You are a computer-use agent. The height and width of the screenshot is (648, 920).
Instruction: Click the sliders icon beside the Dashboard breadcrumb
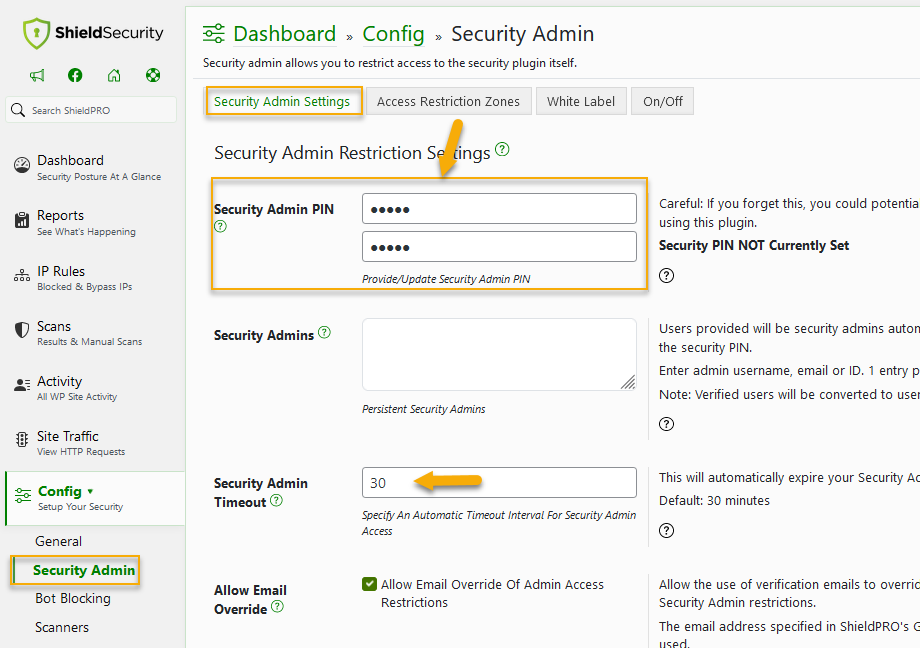[x=214, y=33]
